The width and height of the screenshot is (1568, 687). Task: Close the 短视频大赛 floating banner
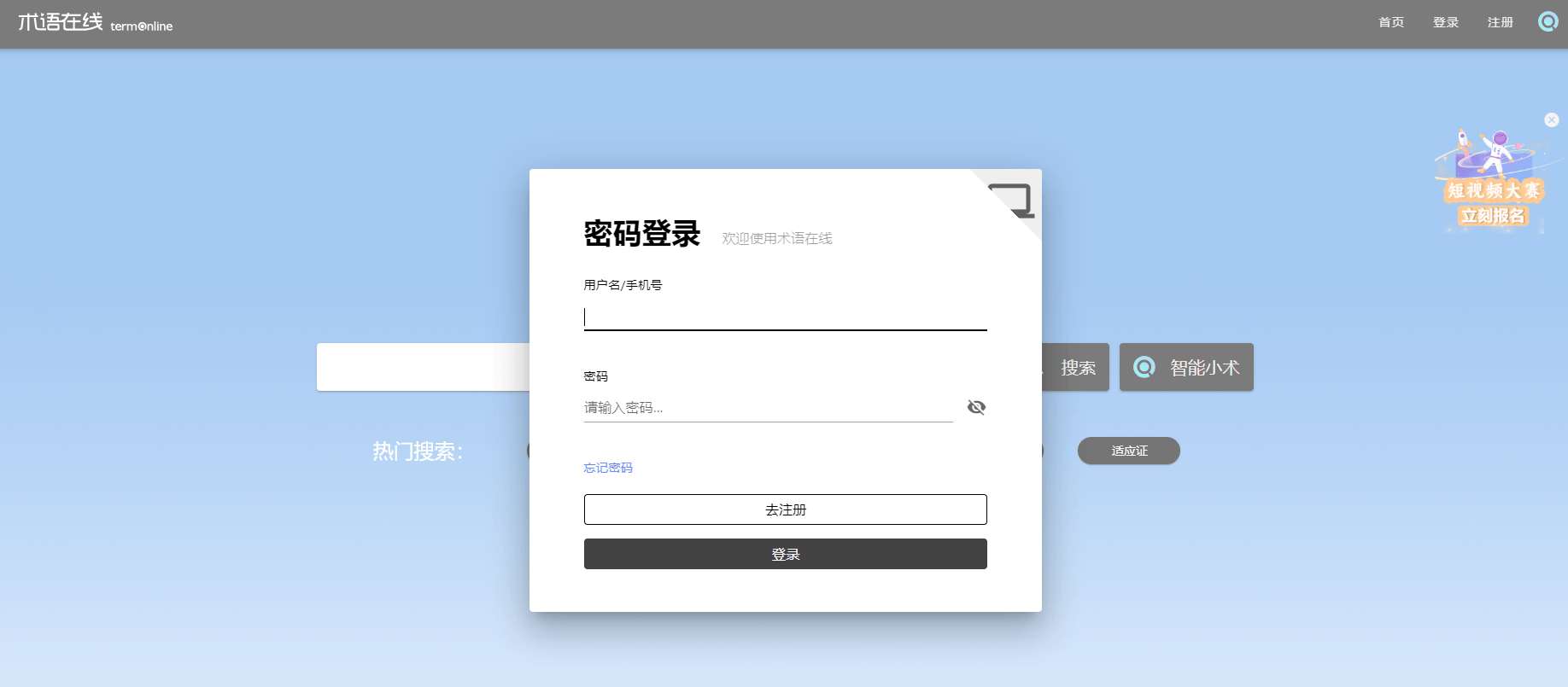(1552, 120)
